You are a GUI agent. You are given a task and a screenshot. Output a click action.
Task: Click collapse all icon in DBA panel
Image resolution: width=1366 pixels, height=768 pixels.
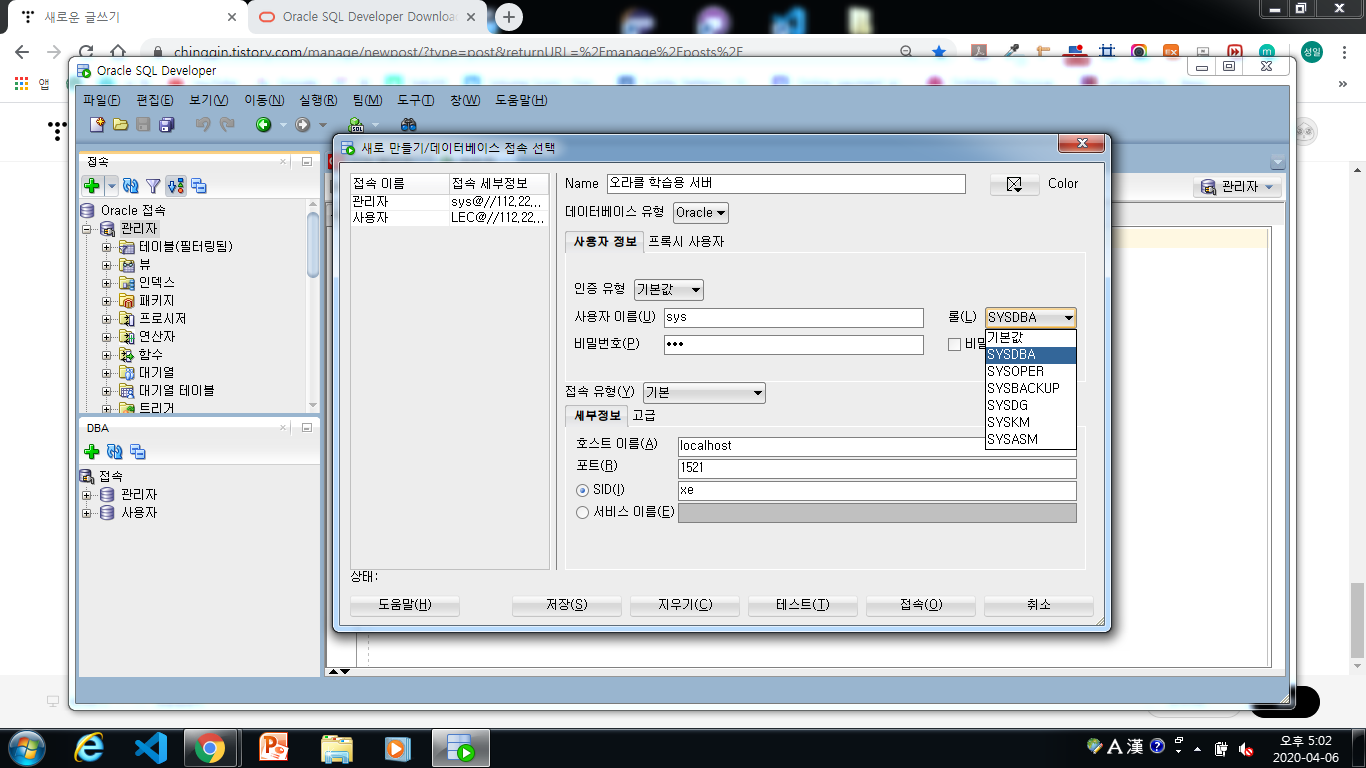click(138, 452)
